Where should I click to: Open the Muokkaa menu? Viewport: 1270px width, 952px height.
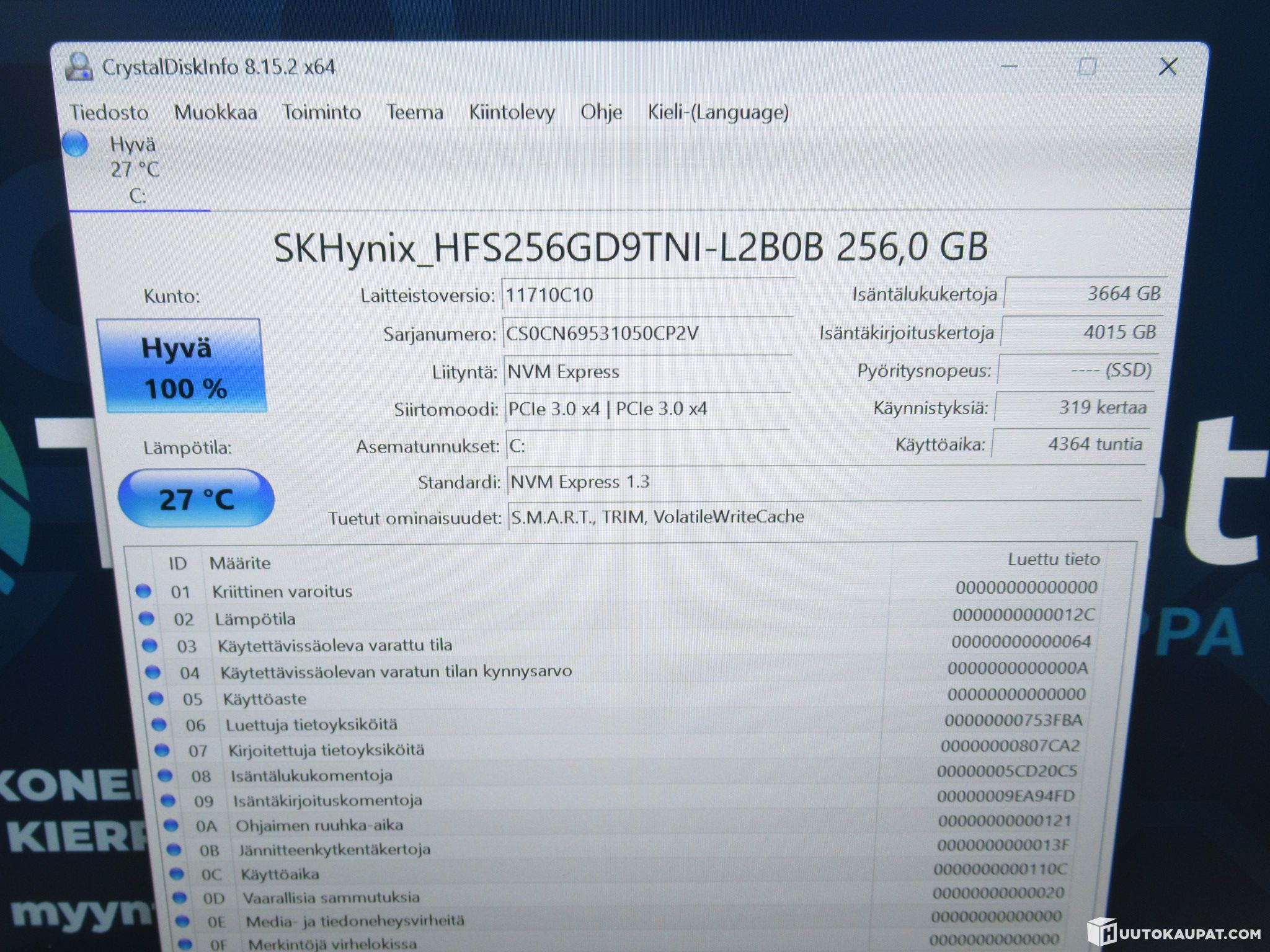tap(215, 112)
